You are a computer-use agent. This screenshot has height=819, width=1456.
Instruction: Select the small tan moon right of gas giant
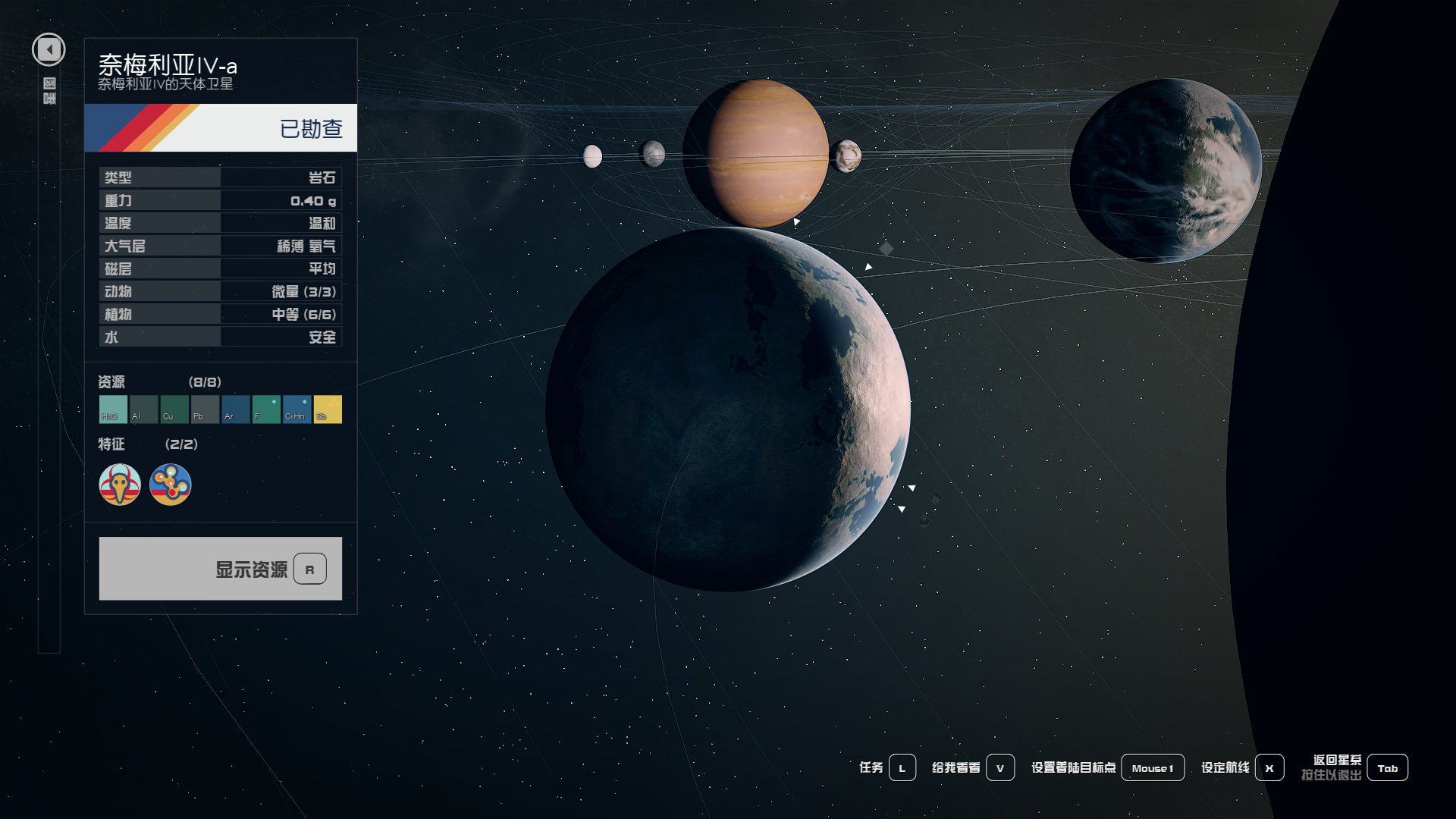click(x=846, y=156)
